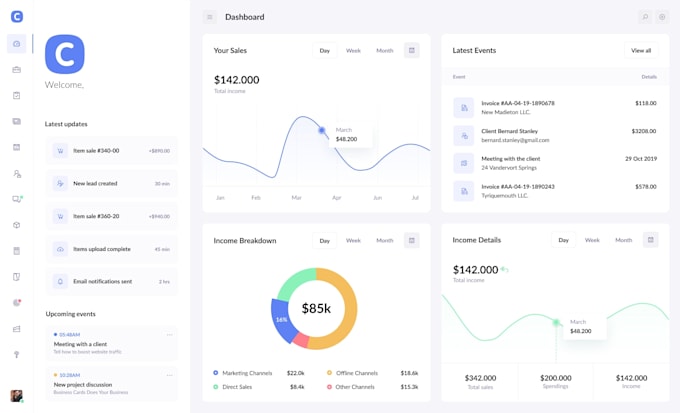Select Day tab in Your Sales

coord(325,50)
